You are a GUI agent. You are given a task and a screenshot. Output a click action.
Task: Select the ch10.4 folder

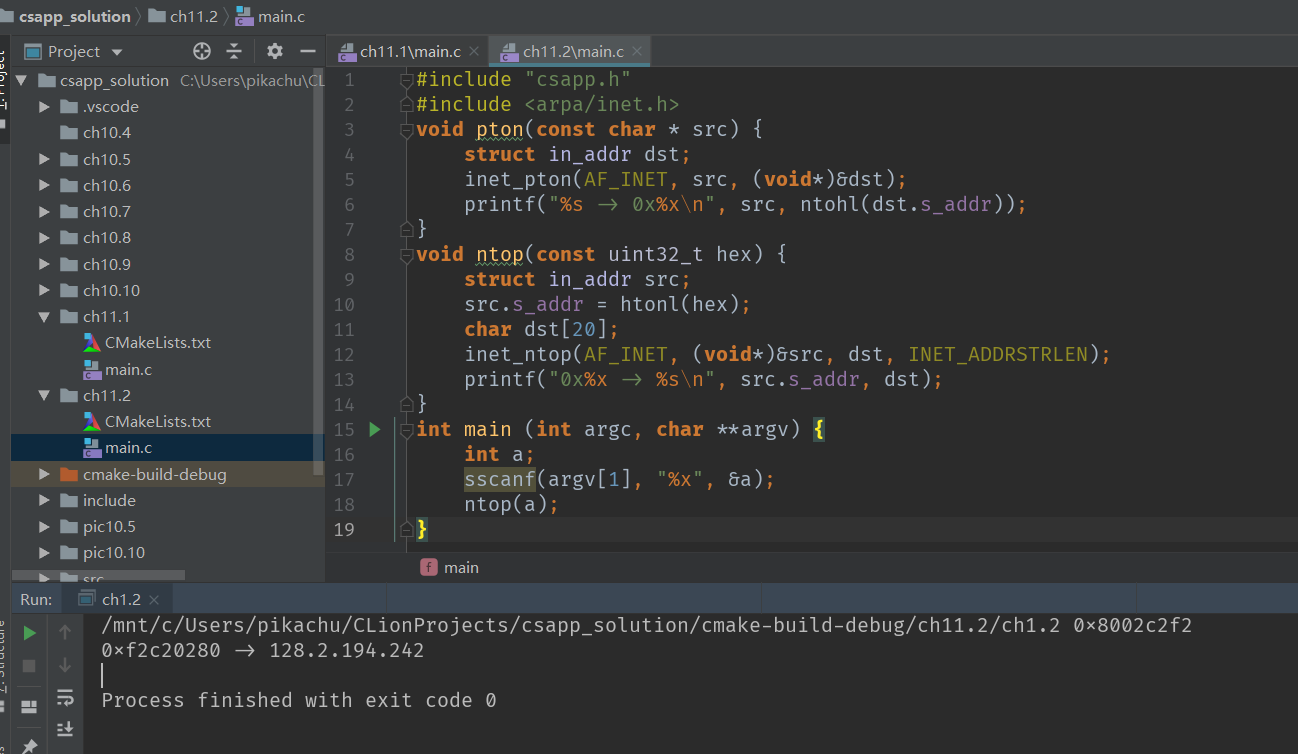point(106,132)
